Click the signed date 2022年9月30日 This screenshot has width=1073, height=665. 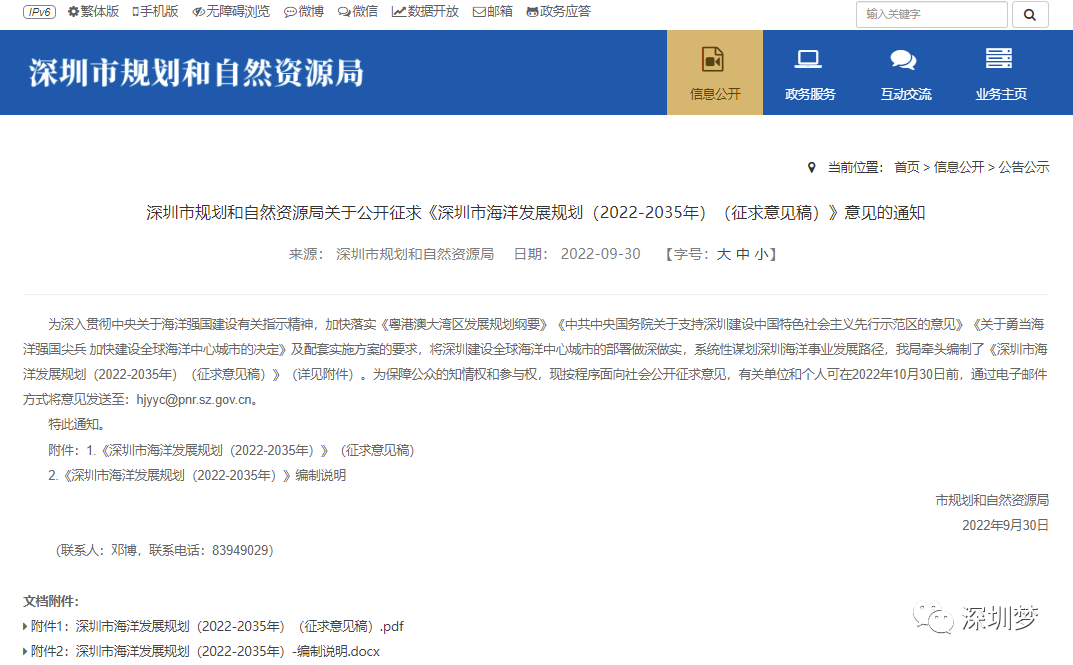tap(1005, 525)
